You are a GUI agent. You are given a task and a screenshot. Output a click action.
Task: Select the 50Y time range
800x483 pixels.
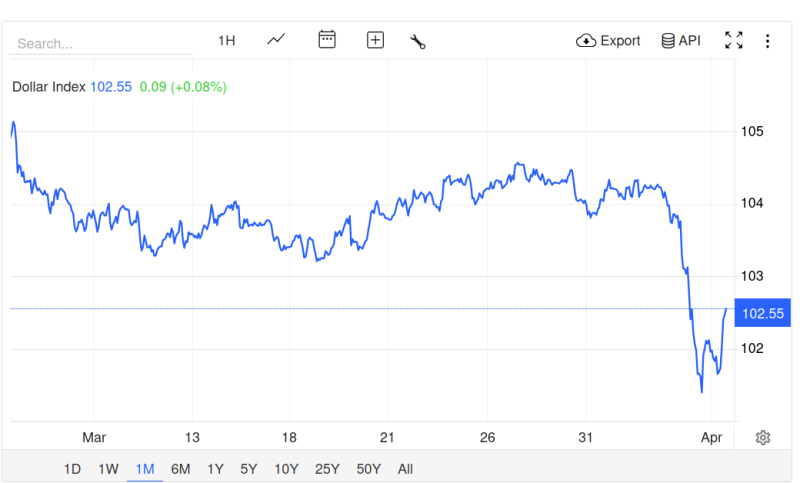368,469
